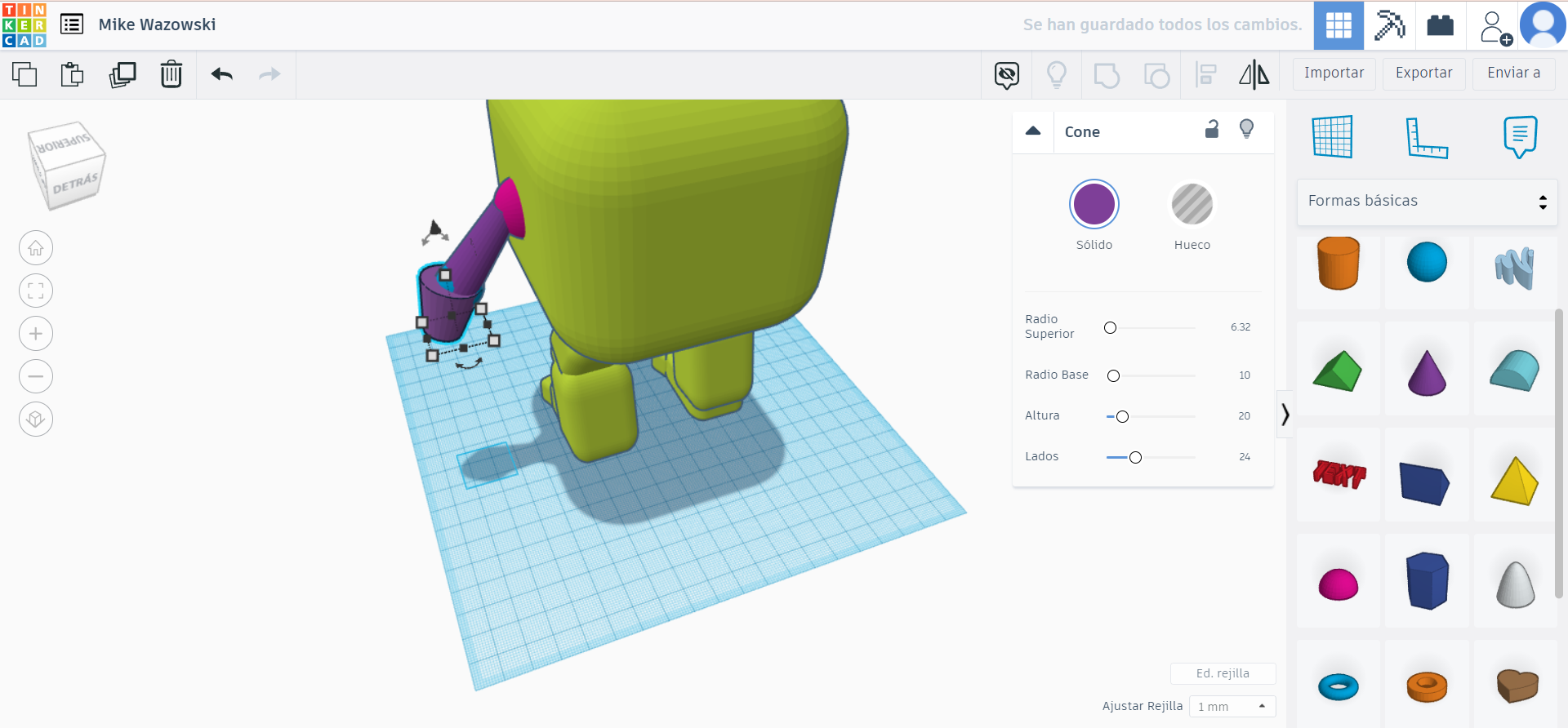The image size is (1568, 728).
Task: Hide the Cone with inspector lightbulb
Action: coord(1246,129)
